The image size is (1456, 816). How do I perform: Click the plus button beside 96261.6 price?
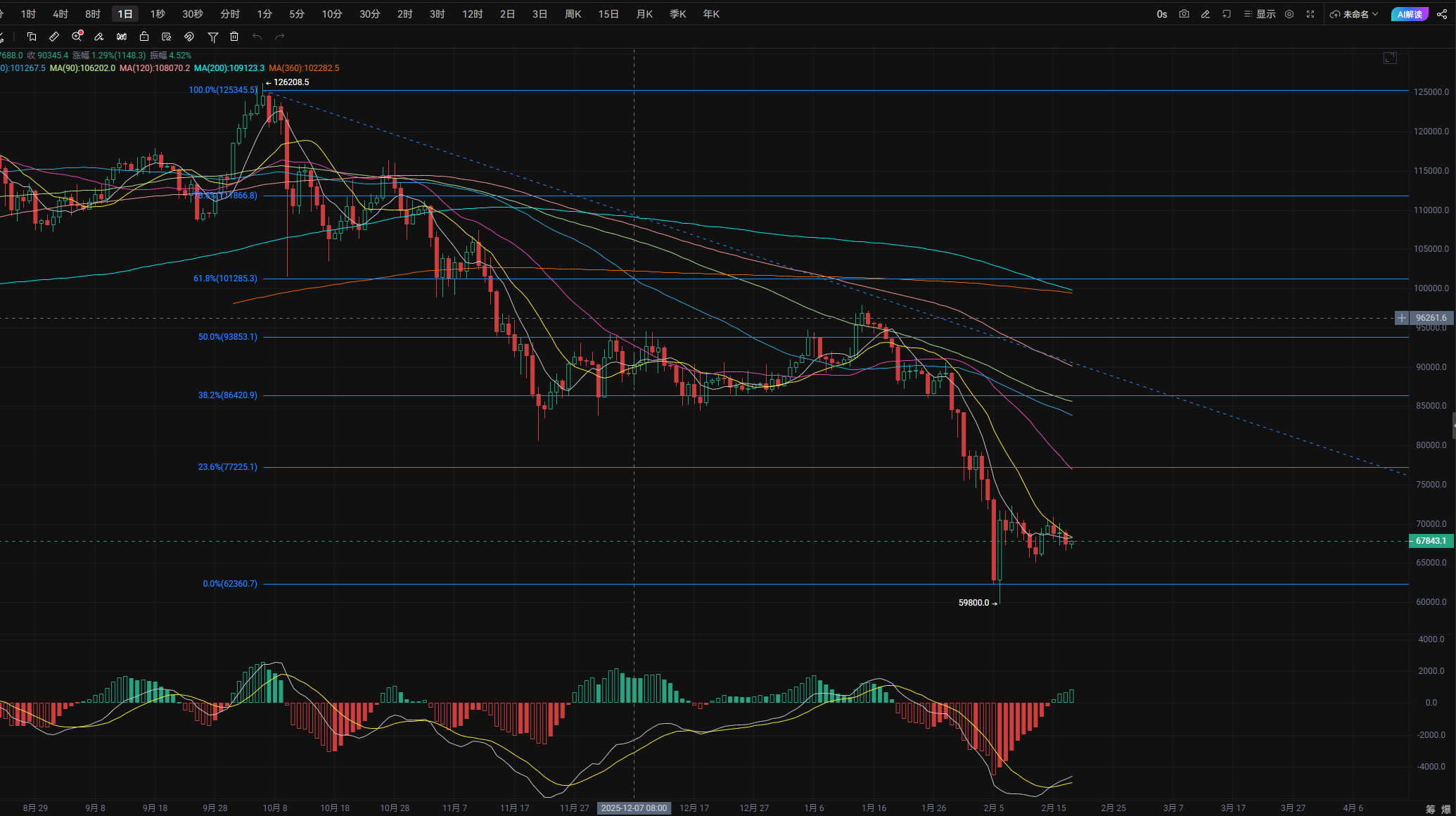[1401, 318]
